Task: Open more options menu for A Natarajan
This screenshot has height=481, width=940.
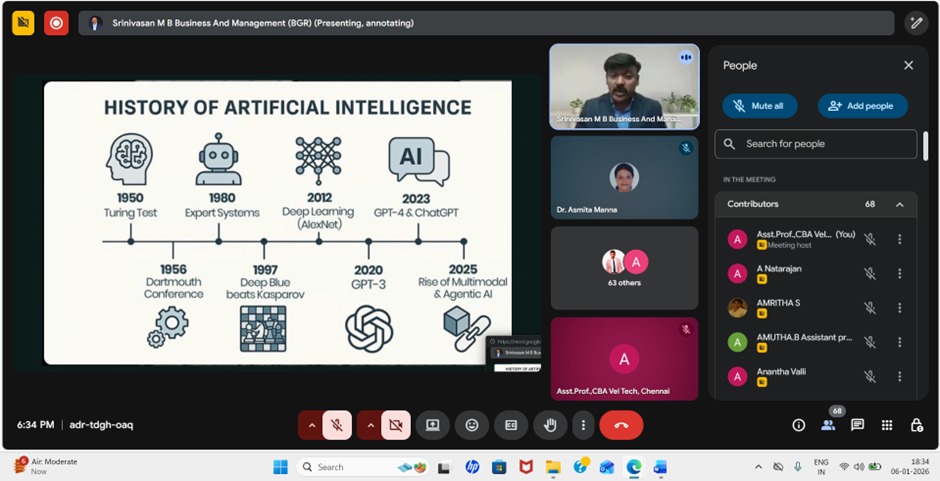Action: (x=899, y=273)
